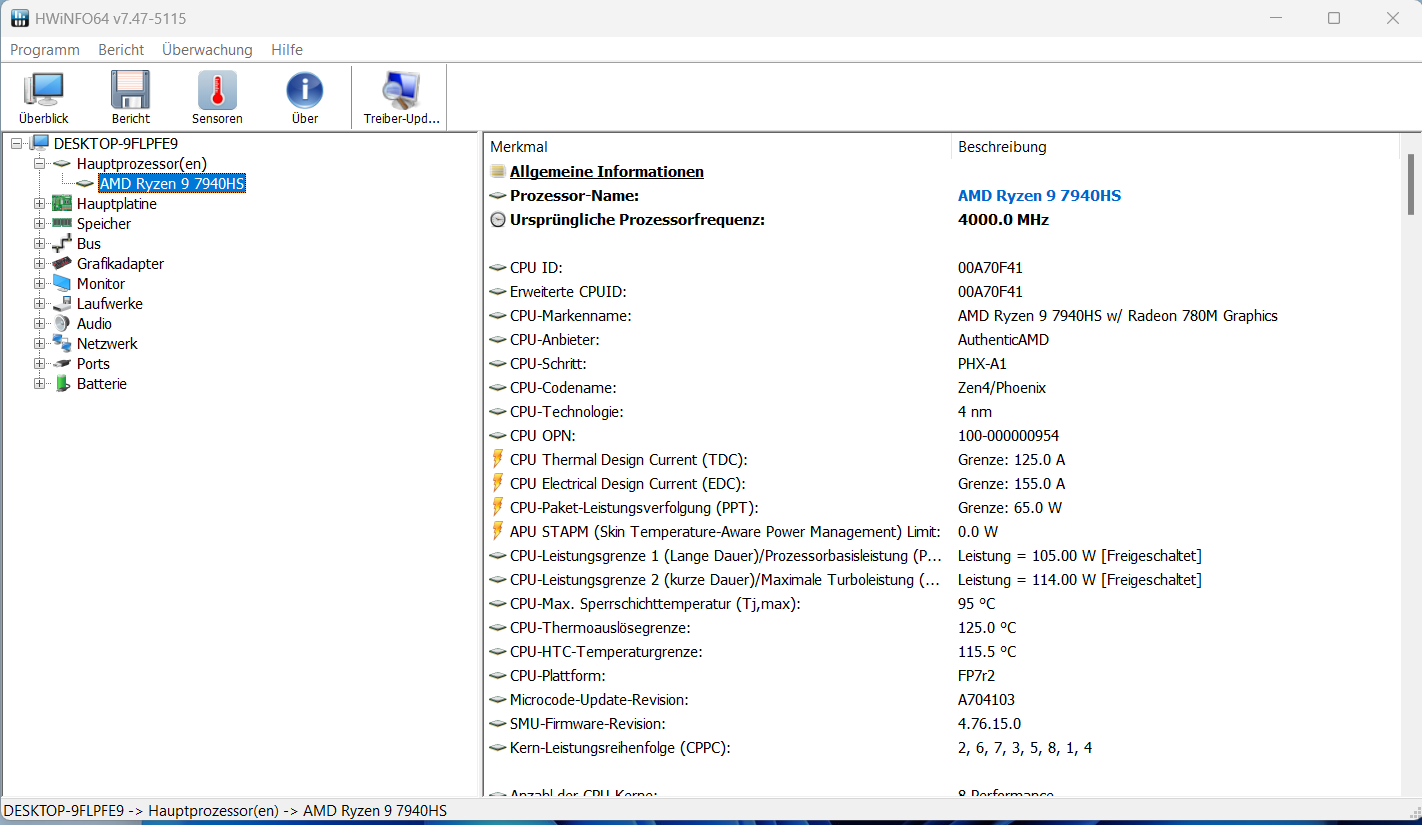Viewport: 1422px width, 825px height.
Task: Select the Ports tree item label
Action: coord(93,363)
